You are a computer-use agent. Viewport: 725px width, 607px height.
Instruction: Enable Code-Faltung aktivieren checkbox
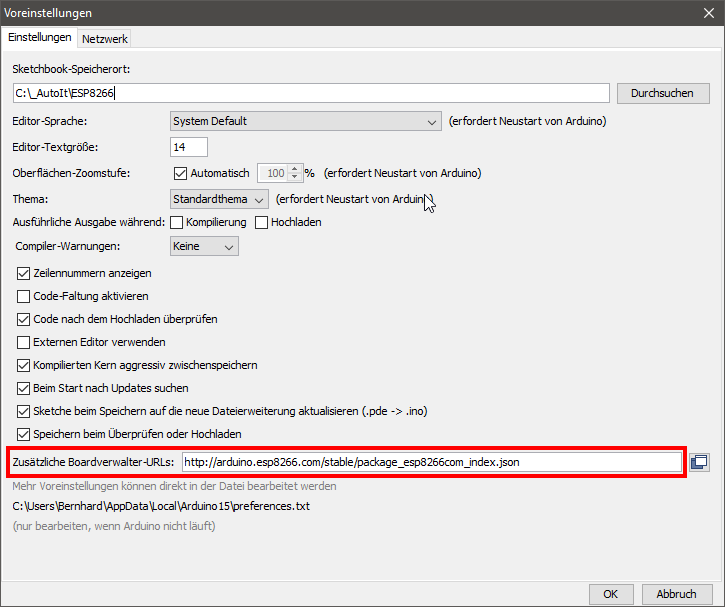(25, 296)
